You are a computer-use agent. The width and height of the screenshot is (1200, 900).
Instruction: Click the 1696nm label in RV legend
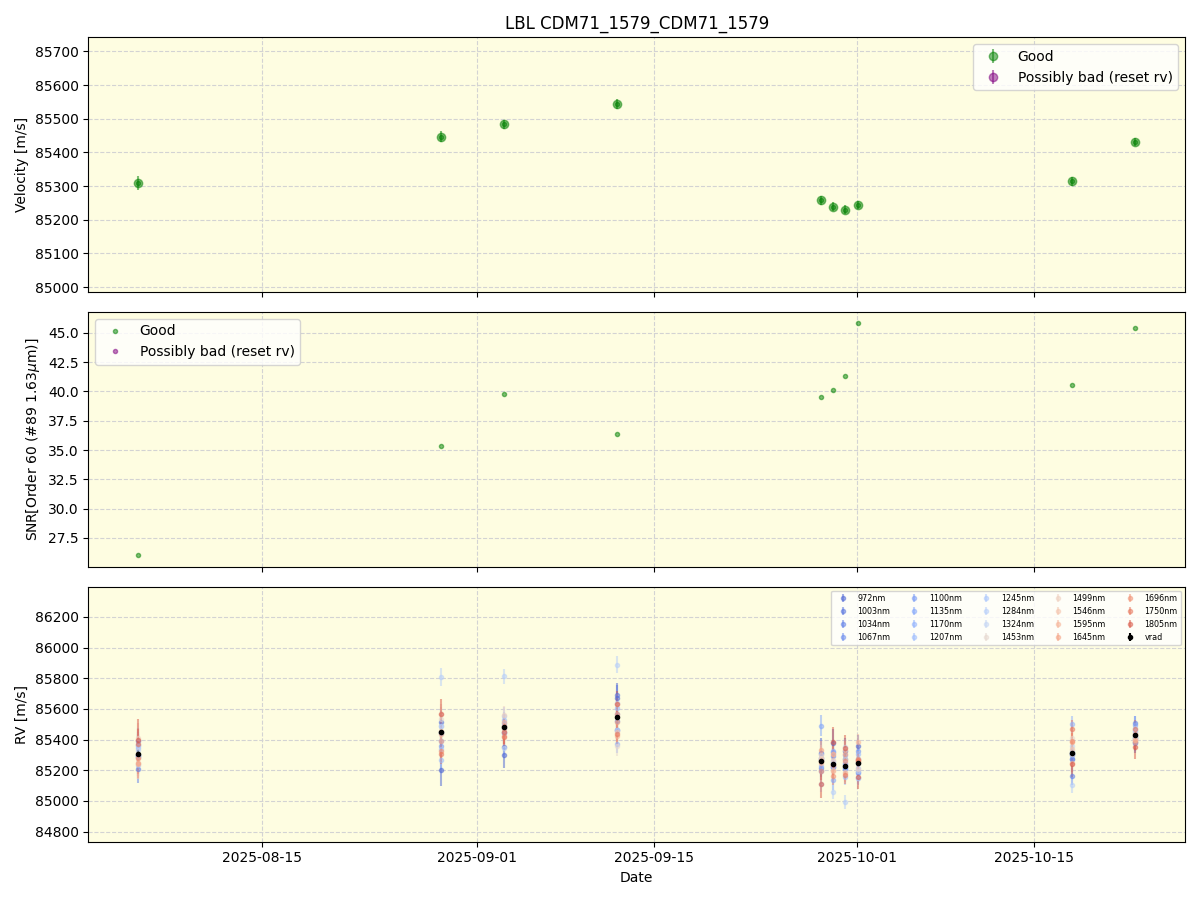point(1160,598)
